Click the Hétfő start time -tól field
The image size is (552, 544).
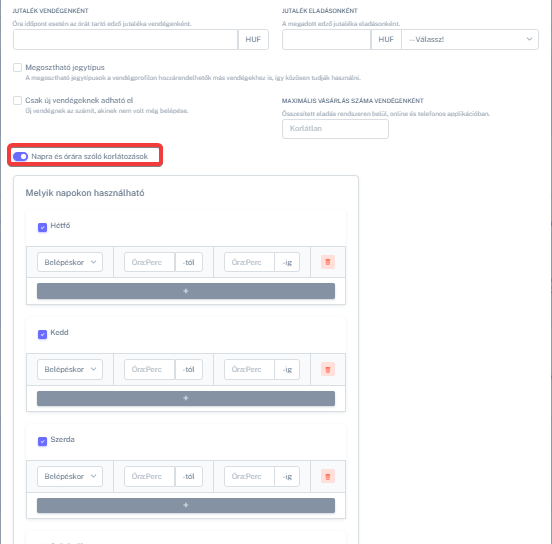pyautogui.click(x=149, y=262)
